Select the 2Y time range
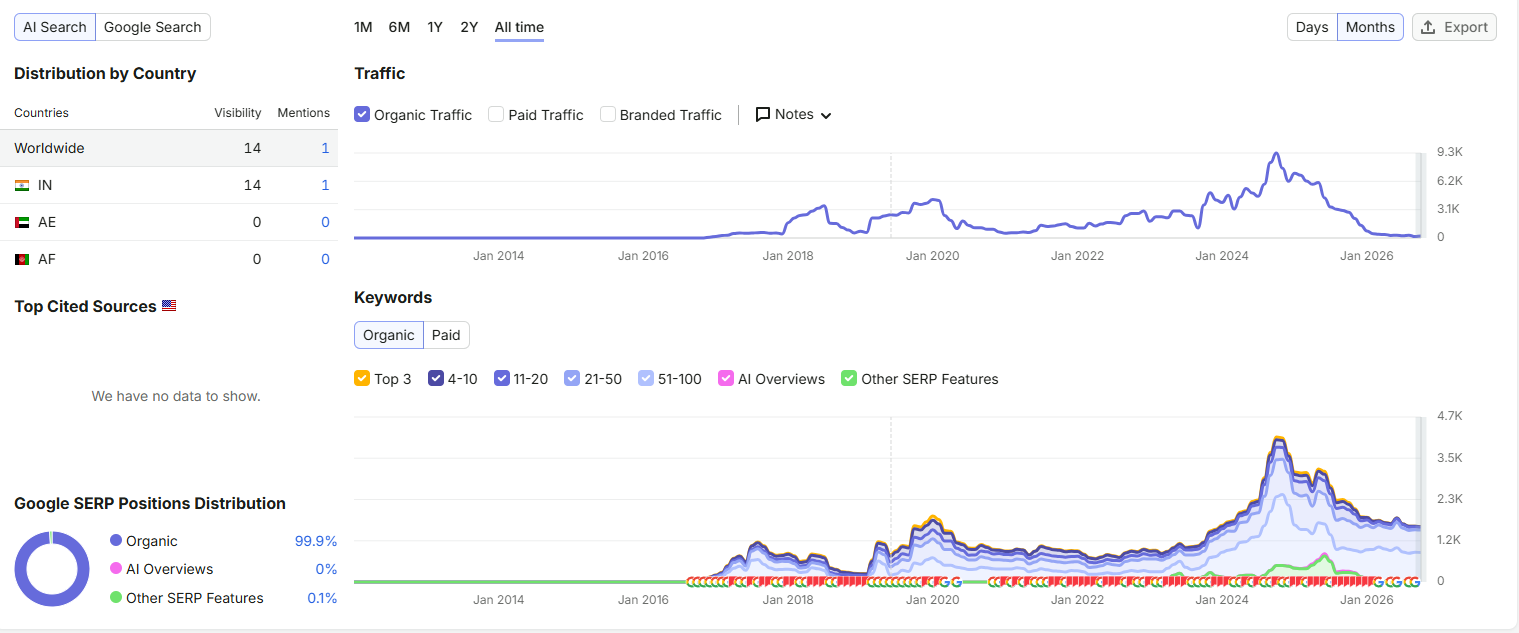Viewport: 1519px width, 633px height. [469, 27]
